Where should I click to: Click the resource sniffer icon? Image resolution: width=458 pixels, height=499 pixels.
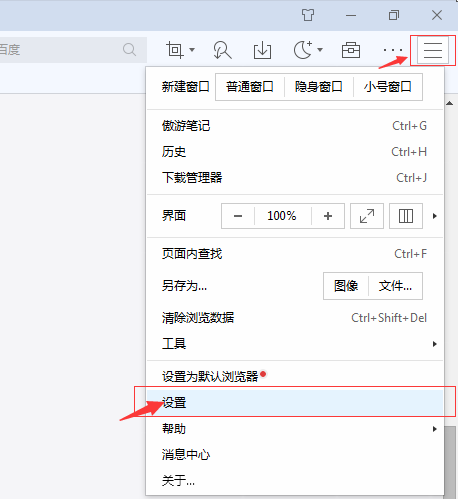[222, 50]
